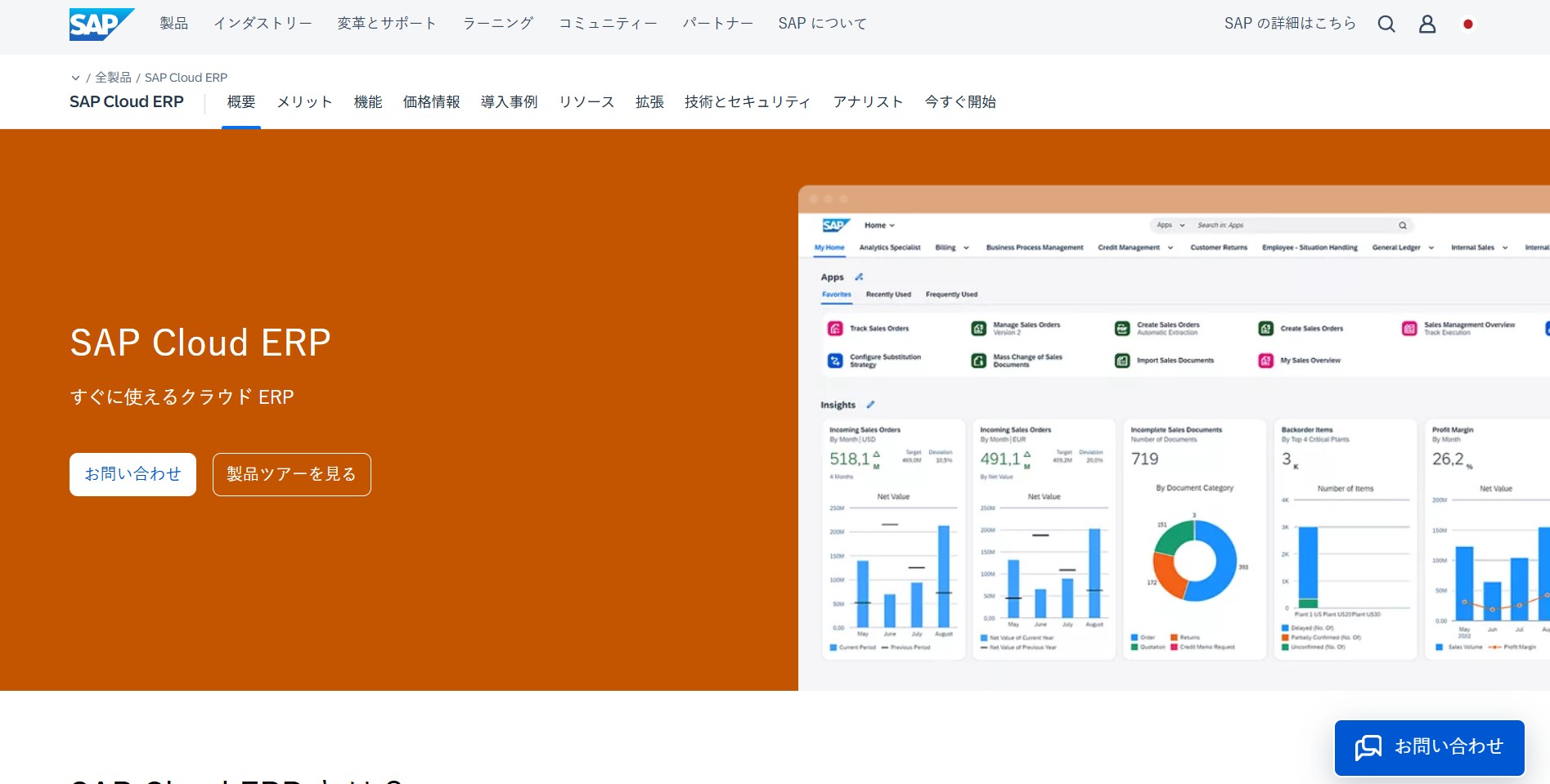Open the Japan country selector flag icon
Viewport: 1550px width, 784px height.
(1468, 25)
